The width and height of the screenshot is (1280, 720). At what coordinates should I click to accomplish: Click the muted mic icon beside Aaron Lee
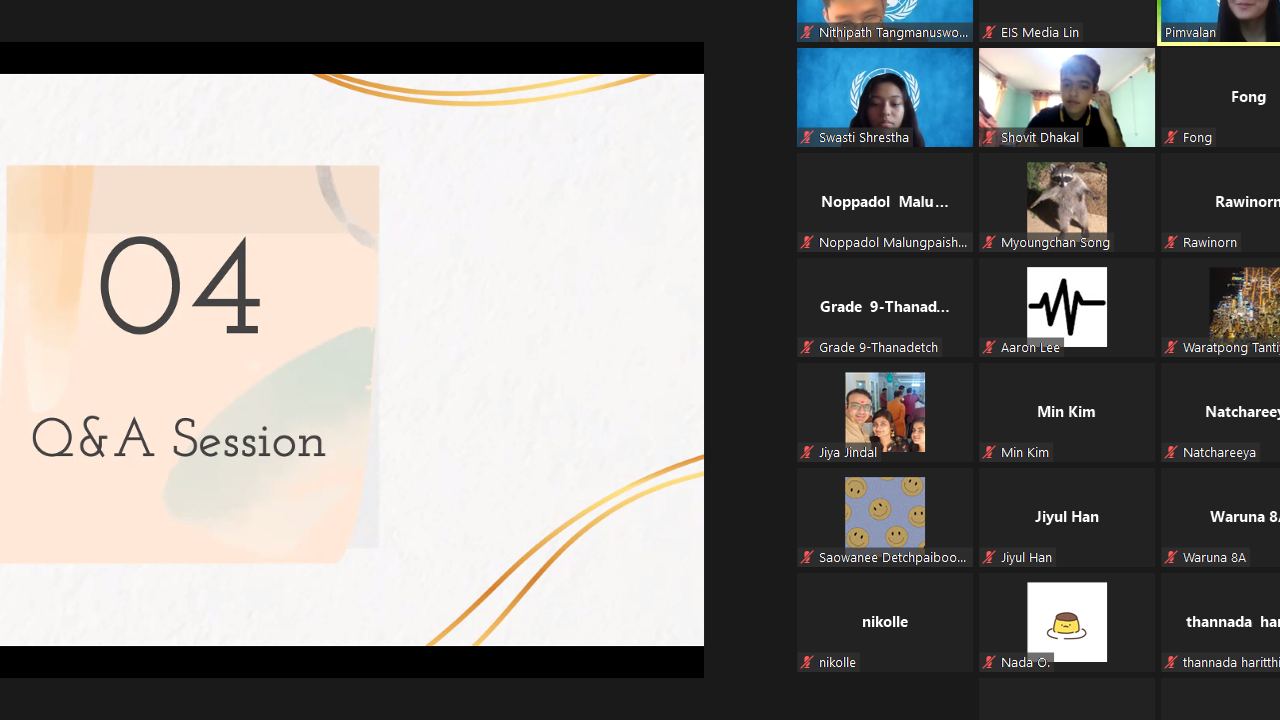click(989, 348)
